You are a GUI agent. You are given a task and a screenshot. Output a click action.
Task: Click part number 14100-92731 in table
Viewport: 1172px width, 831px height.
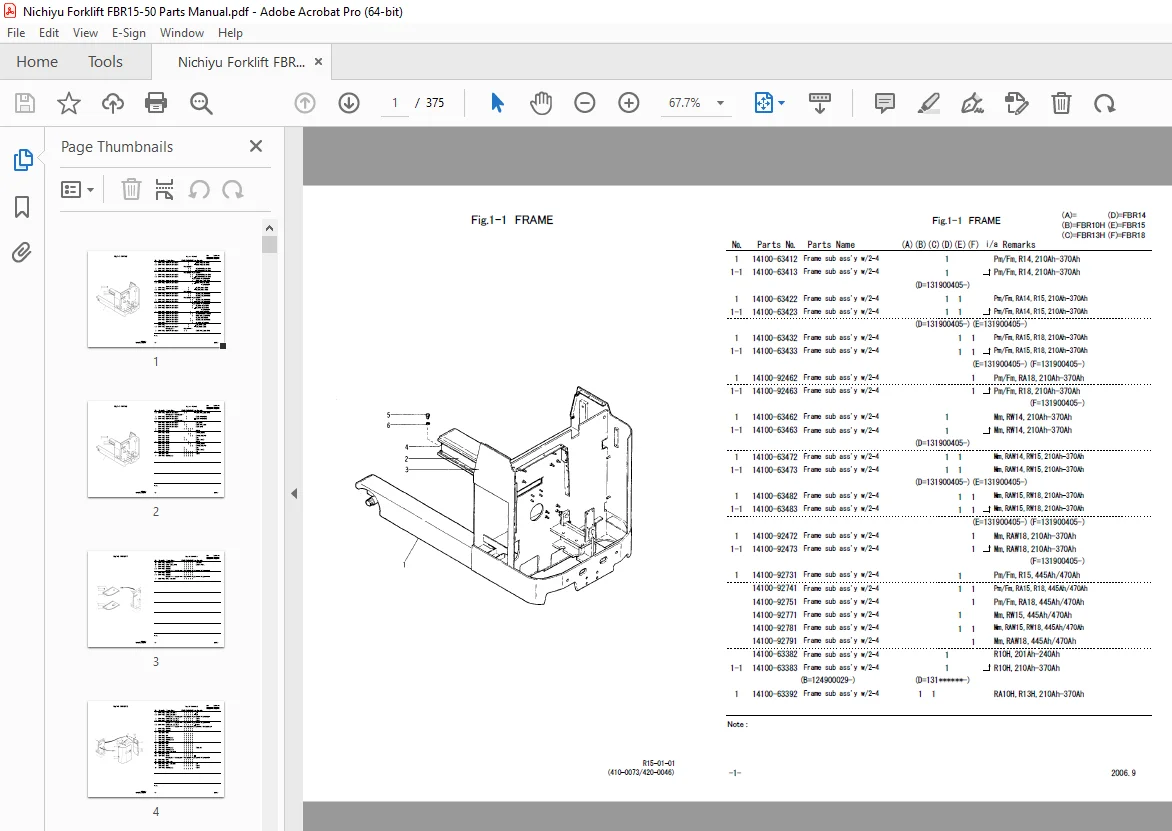(774, 575)
